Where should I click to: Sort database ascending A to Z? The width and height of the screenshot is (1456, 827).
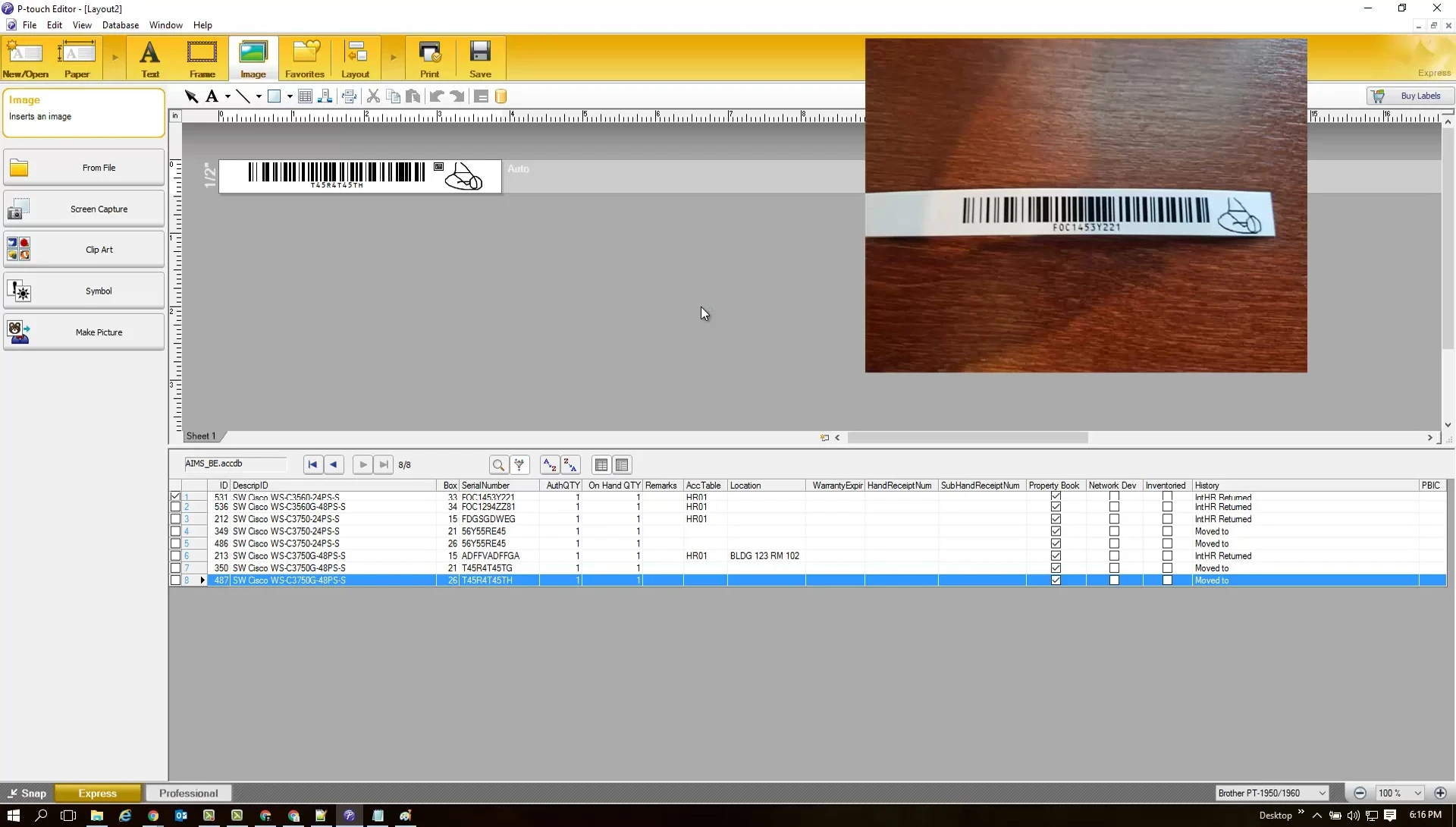550,464
